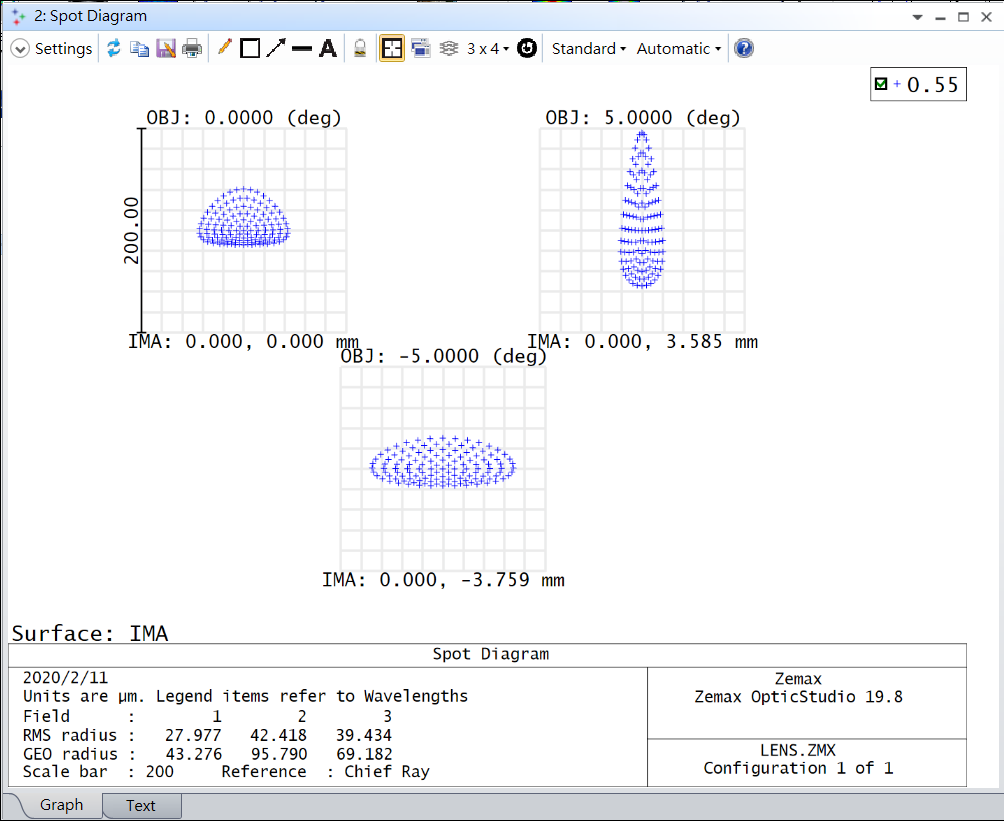1004x821 pixels.
Task: Select the Graph tab
Action: [61, 805]
